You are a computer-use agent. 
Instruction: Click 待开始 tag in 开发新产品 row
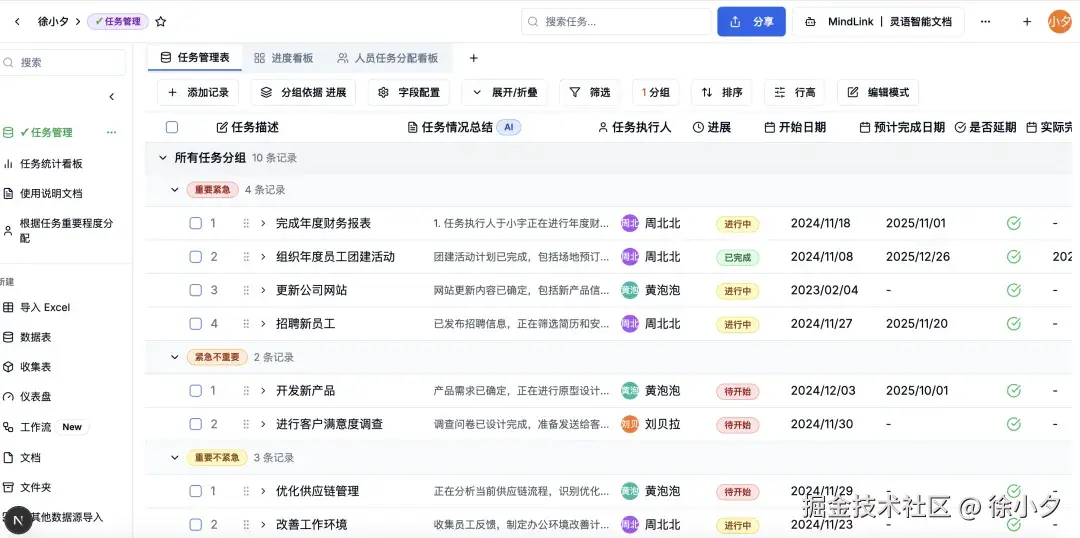point(738,391)
